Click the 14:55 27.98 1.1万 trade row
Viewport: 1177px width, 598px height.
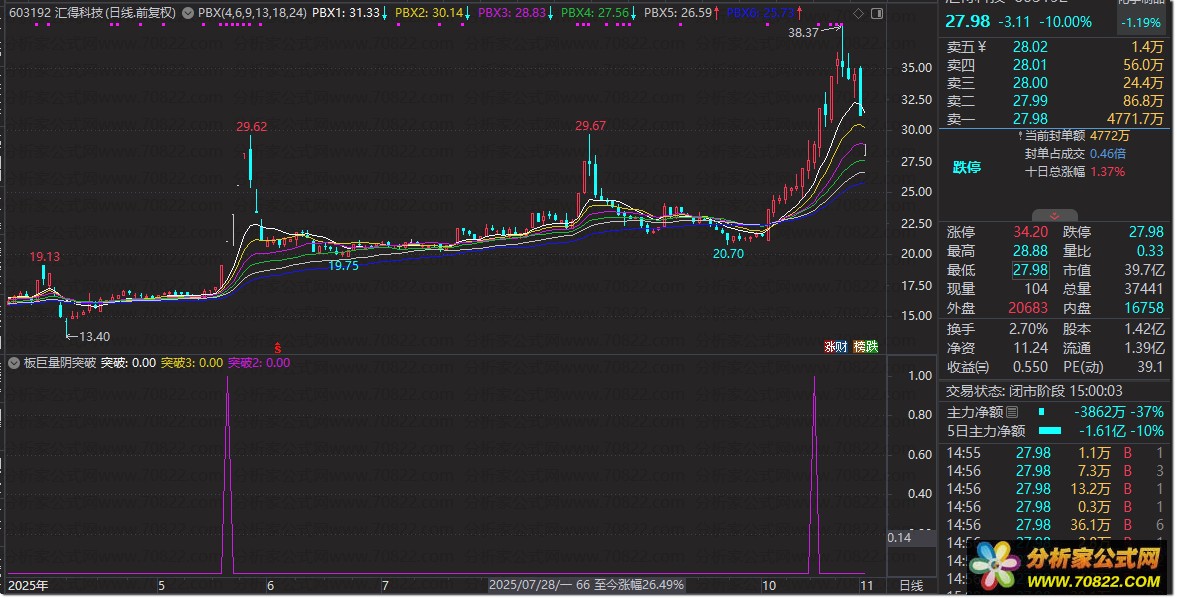point(1055,453)
